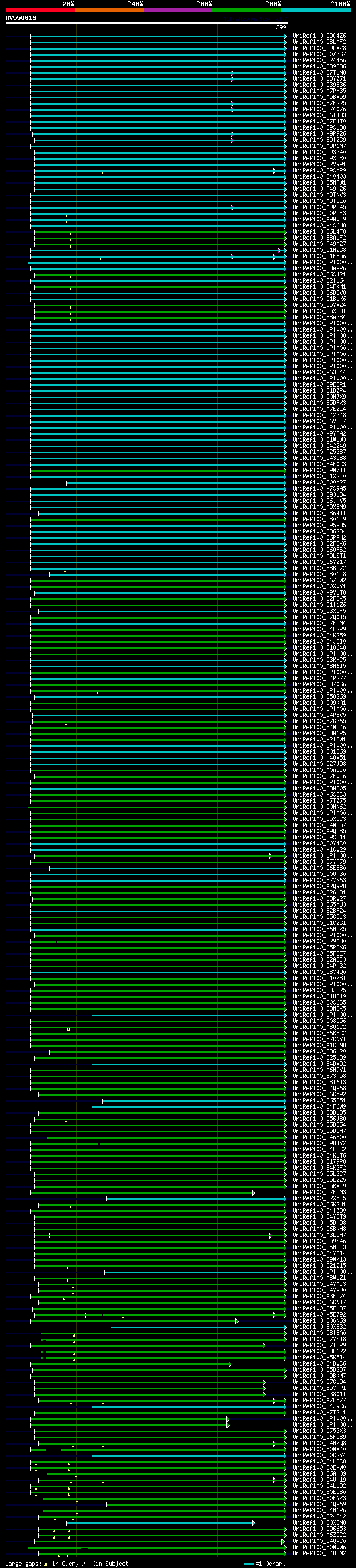Select label UniRef100_Q2GUD1
Image resolution: width=356 pixels, height=1568 pixels.
click(319, 892)
